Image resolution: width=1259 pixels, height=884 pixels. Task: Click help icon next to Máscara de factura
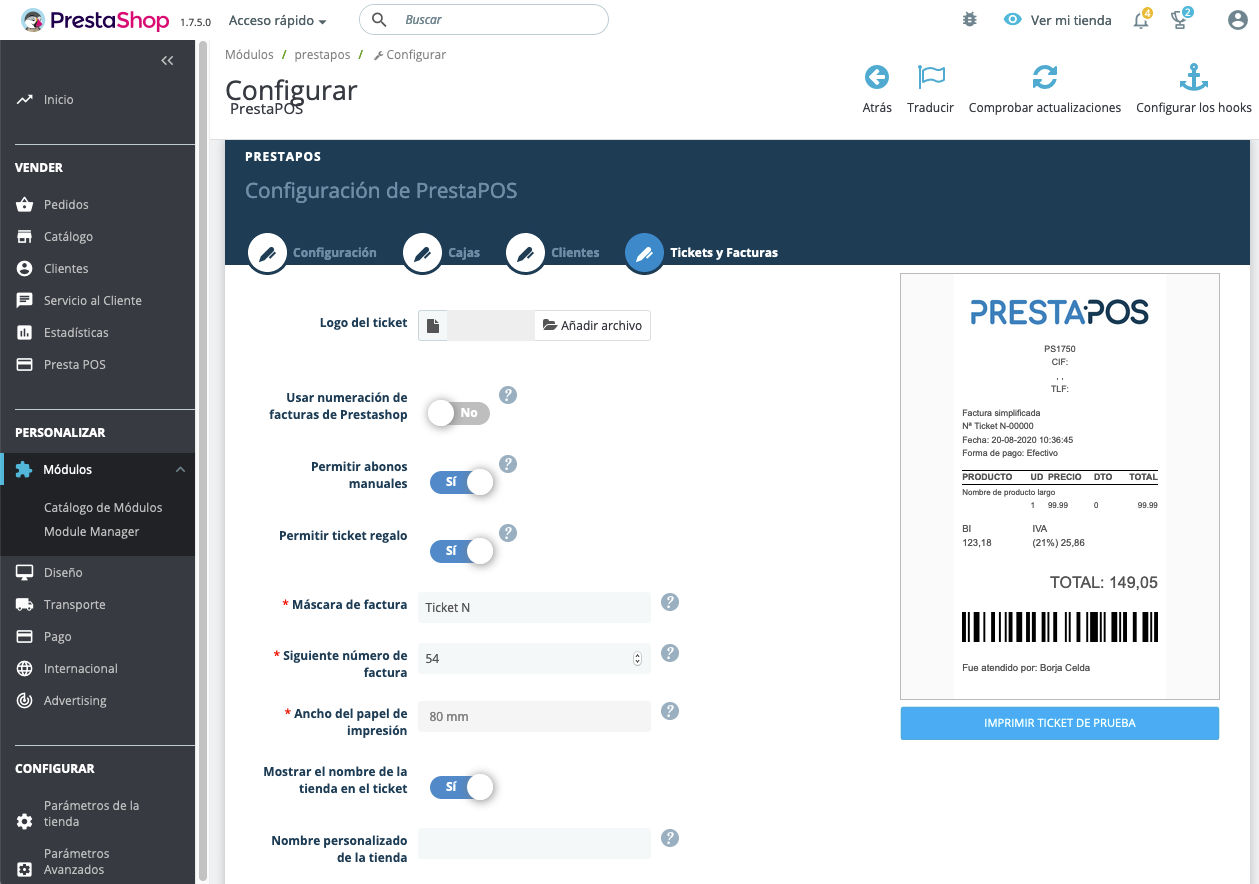pyautogui.click(x=671, y=602)
